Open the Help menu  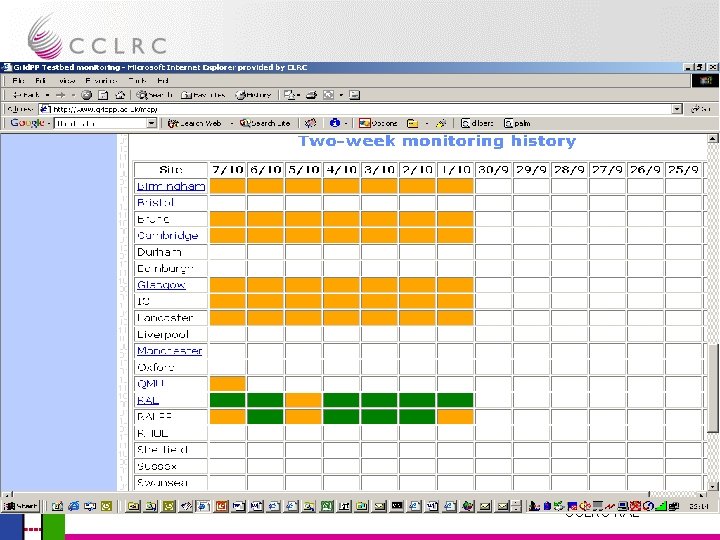(x=163, y=81)
